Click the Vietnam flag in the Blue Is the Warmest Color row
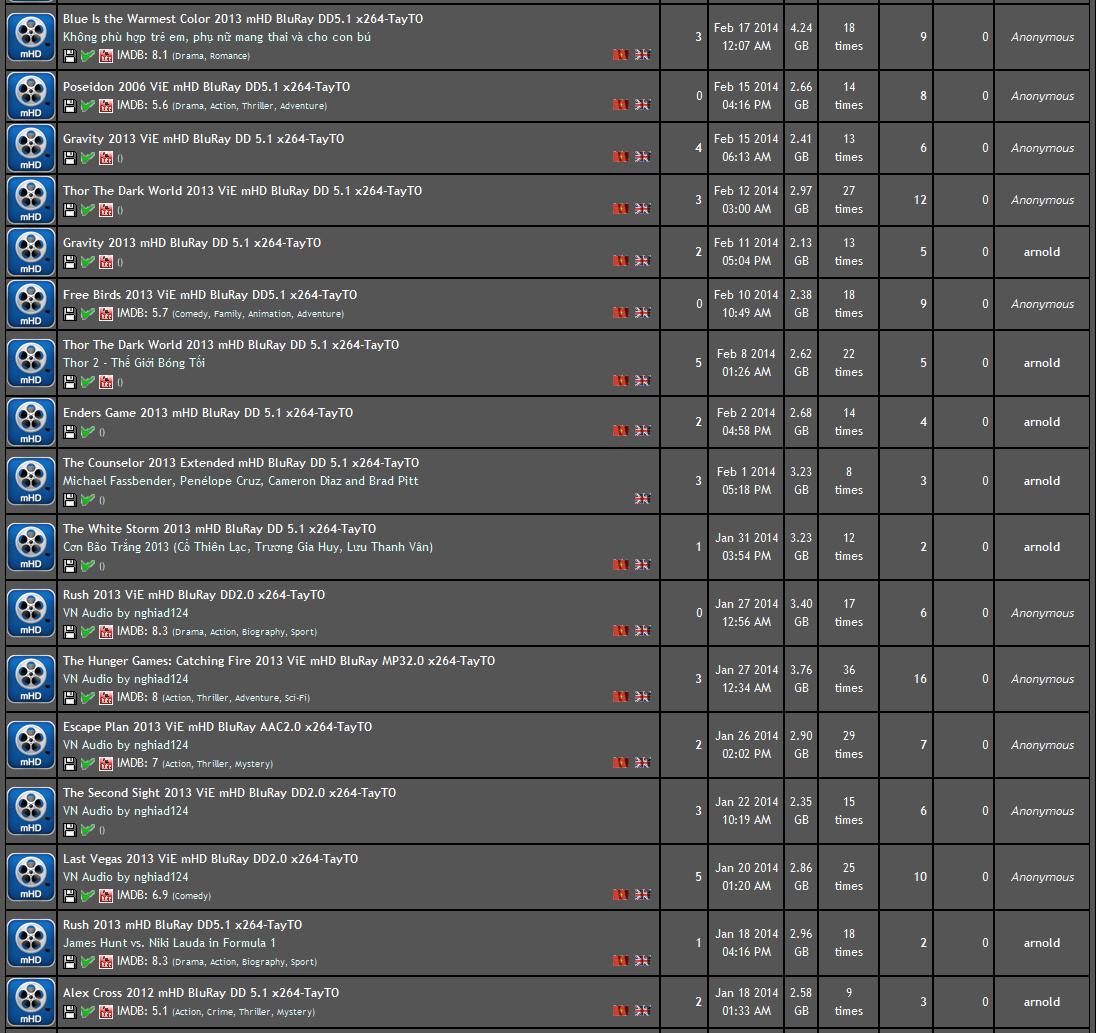Screen dimensions: 1096x1033 point(621,55)
